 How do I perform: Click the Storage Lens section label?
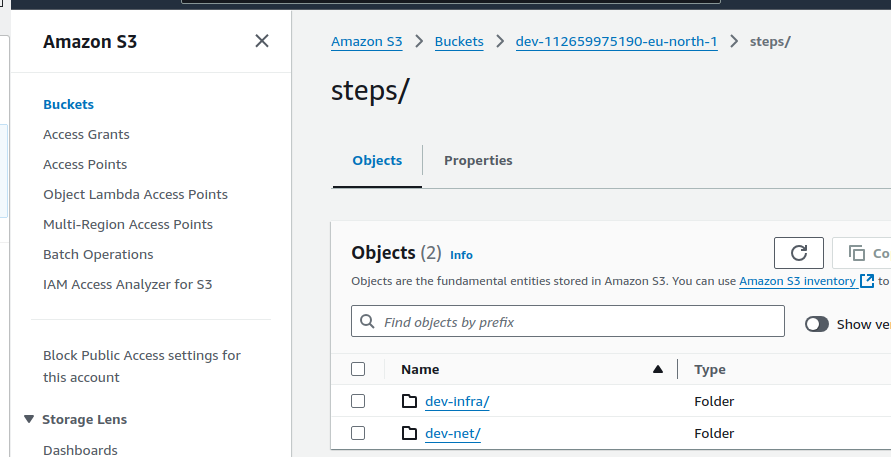pos(84,419)
